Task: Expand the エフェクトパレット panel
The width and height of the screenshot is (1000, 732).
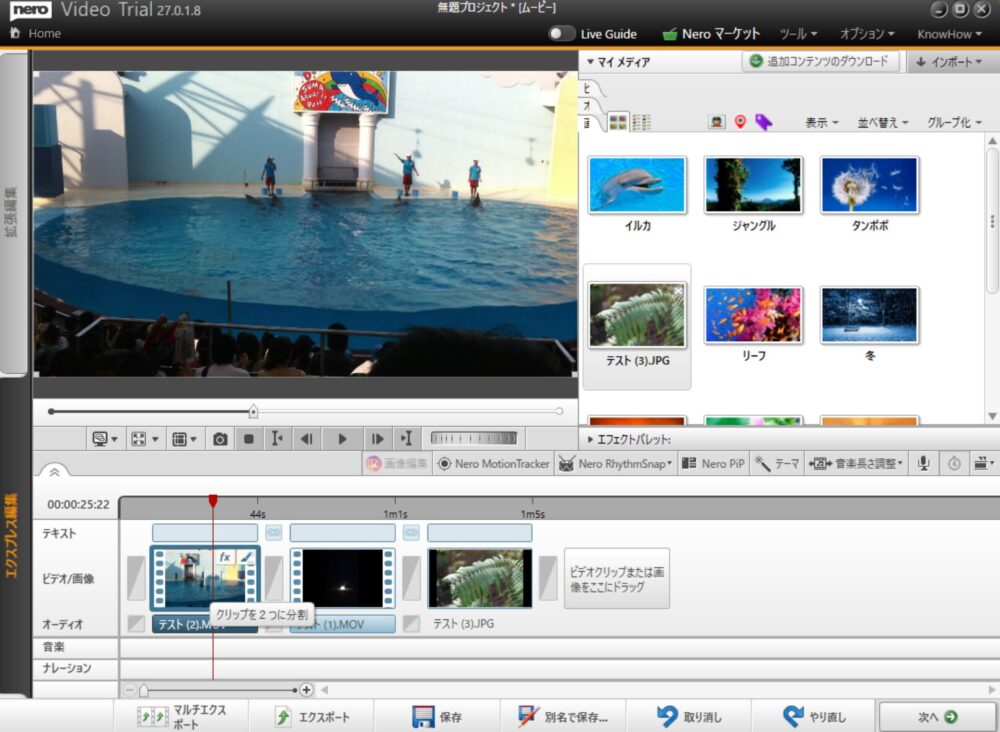Action: click(628, 439)
